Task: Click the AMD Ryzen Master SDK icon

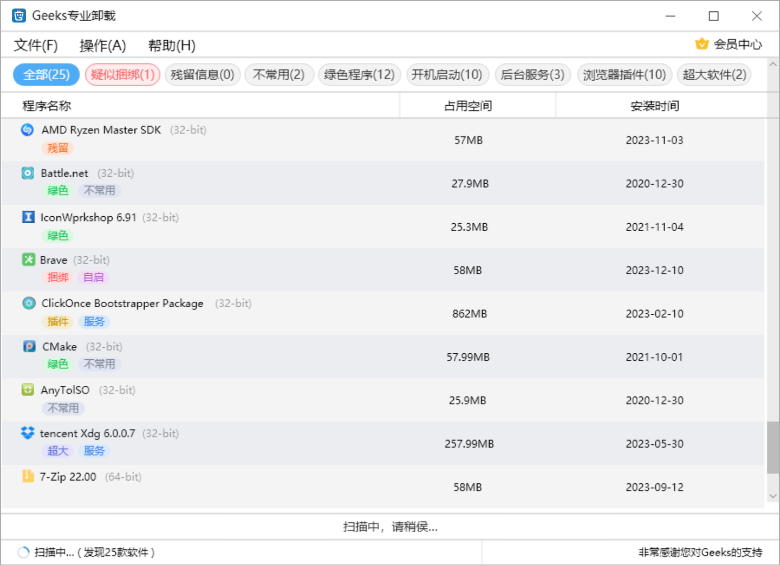Action: [28, 130]
